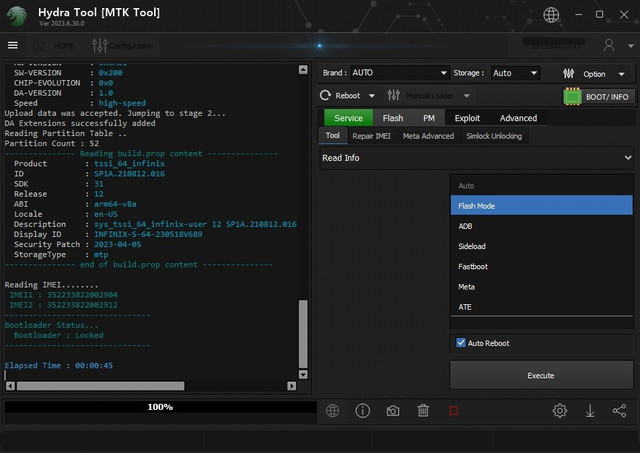Click the log scroll left arrow
Image resolution: width=640 pixels, height=453 pixels.
coord(10,386)
